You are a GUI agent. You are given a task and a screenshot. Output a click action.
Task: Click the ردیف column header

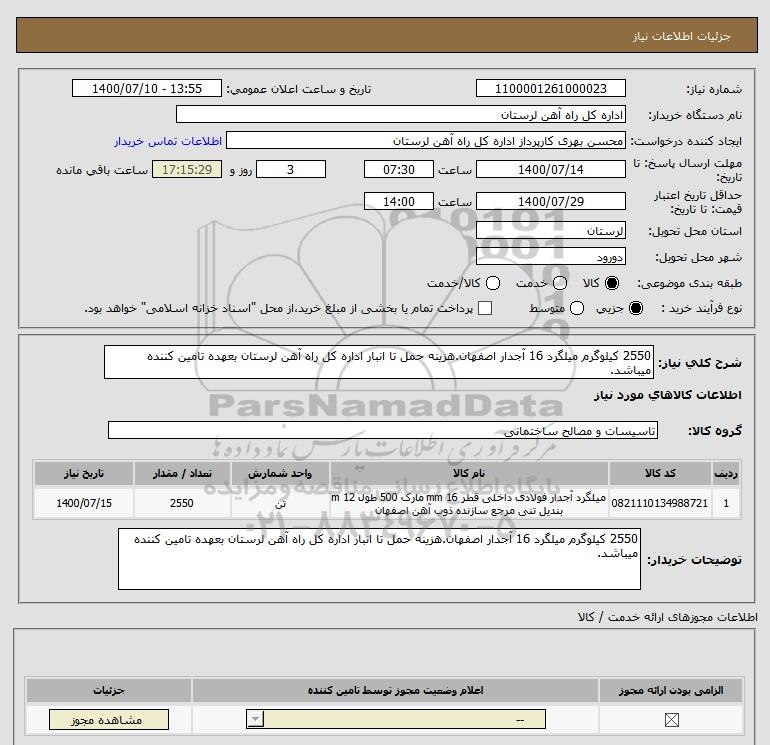pyautogui.click(x=726, y=473)
